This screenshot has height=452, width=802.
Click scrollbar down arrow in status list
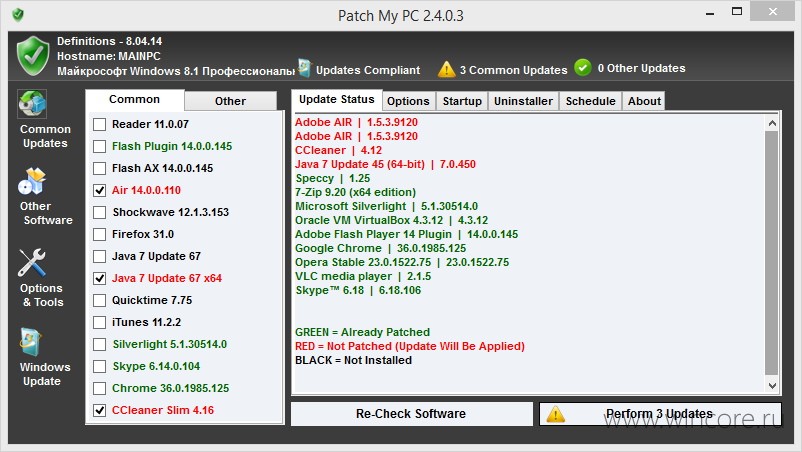pos(772,386)
